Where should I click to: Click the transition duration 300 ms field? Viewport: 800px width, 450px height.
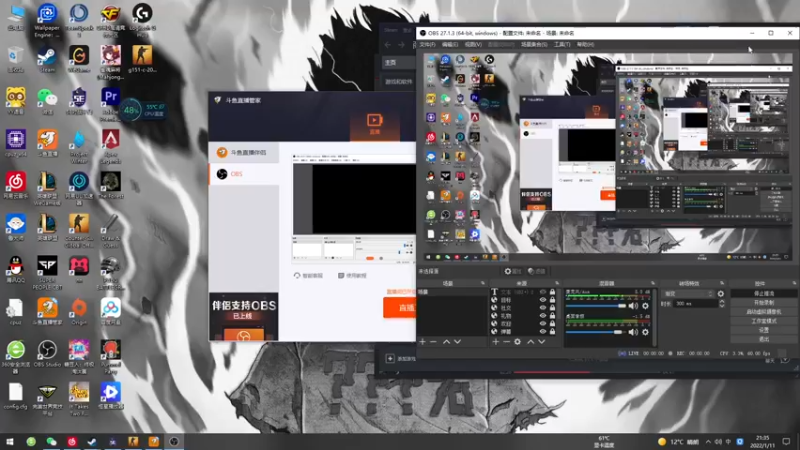click(x=694, y=304)
